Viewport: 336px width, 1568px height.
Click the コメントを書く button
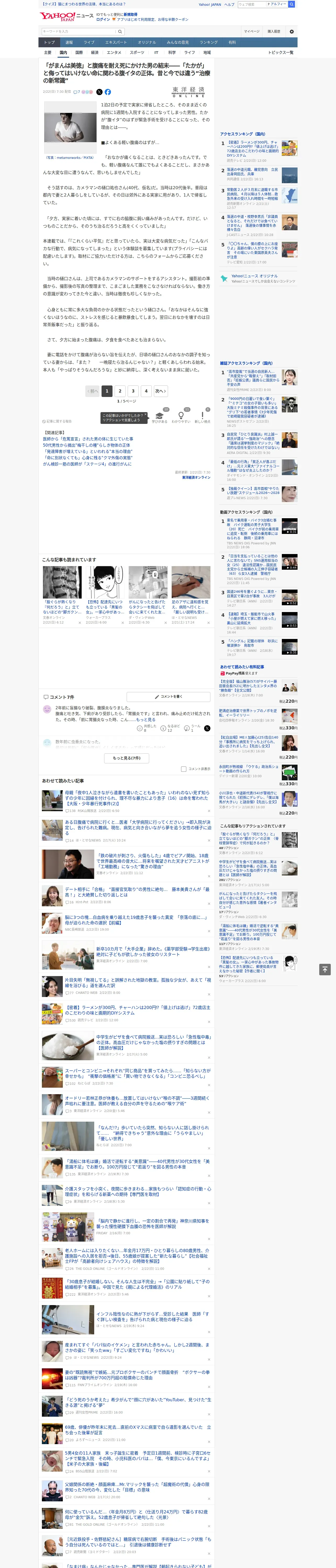(x=169, y=696)
